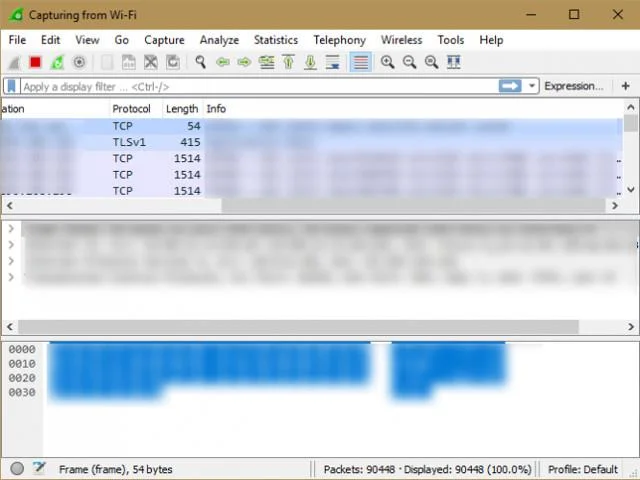
Task: Jump to the last packet icon
Action: point(311,62)
